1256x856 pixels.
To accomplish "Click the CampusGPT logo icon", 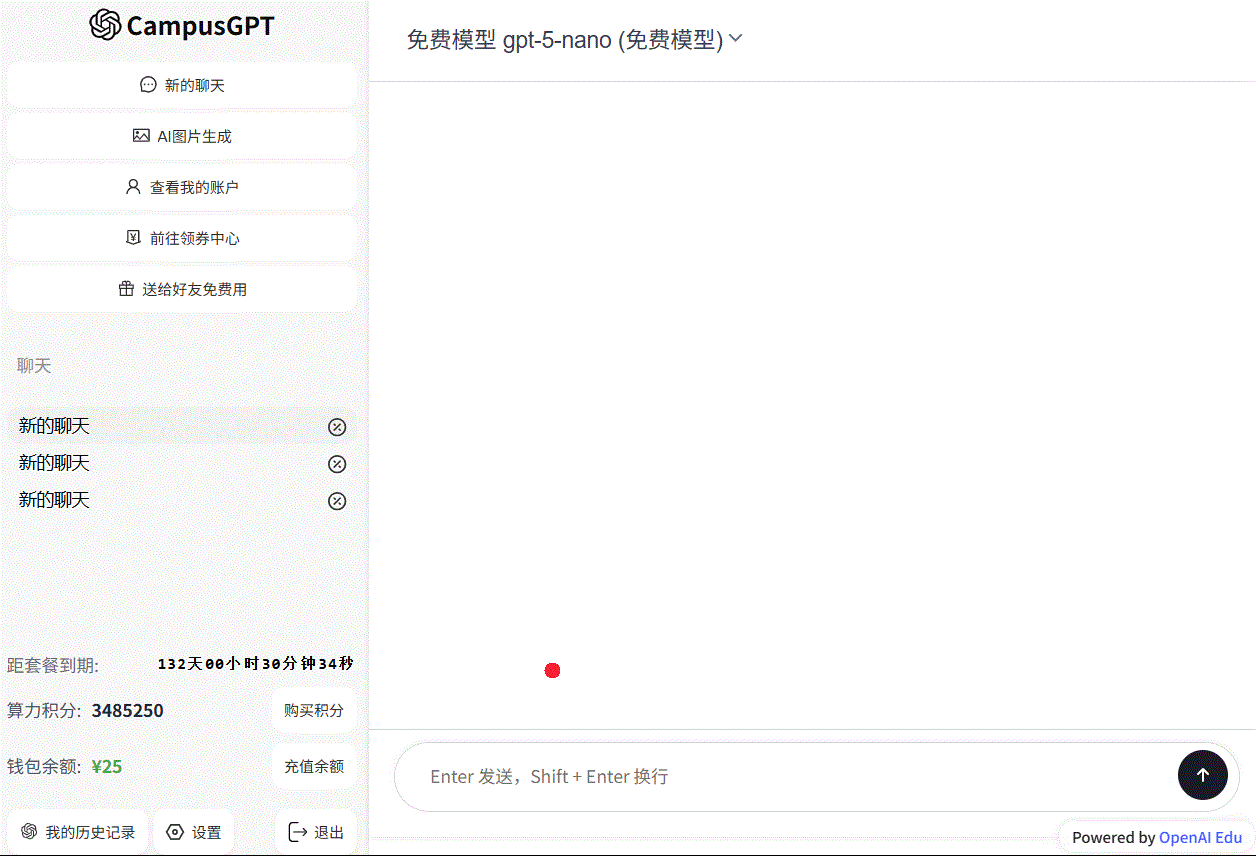I will pyautogui.click(x=105, y=25).
